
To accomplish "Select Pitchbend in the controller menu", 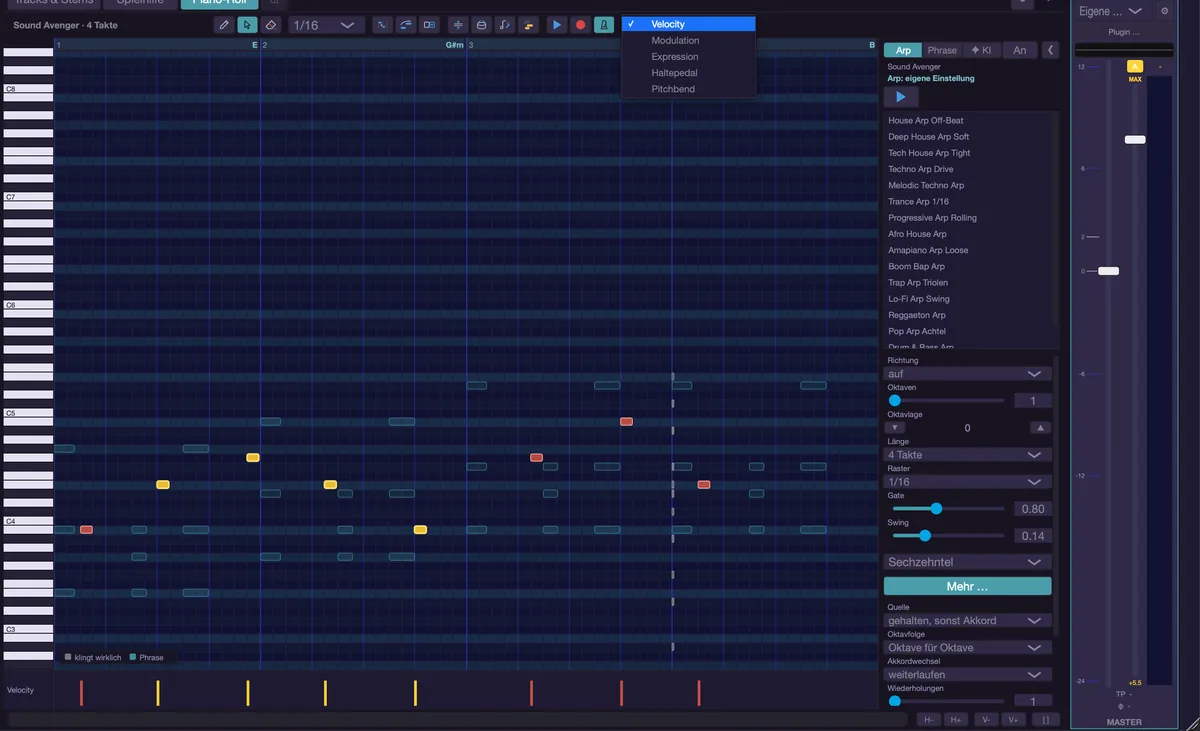I will coord(689,89).
